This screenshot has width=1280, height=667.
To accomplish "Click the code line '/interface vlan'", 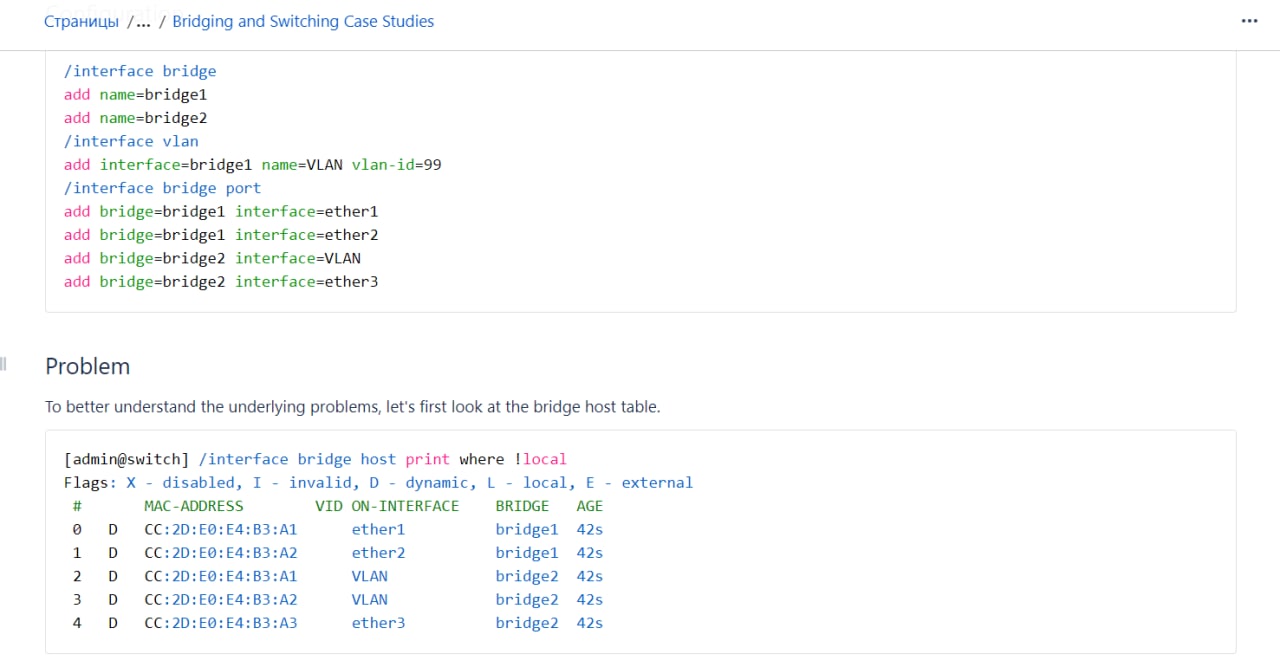I will pos(131,141).
